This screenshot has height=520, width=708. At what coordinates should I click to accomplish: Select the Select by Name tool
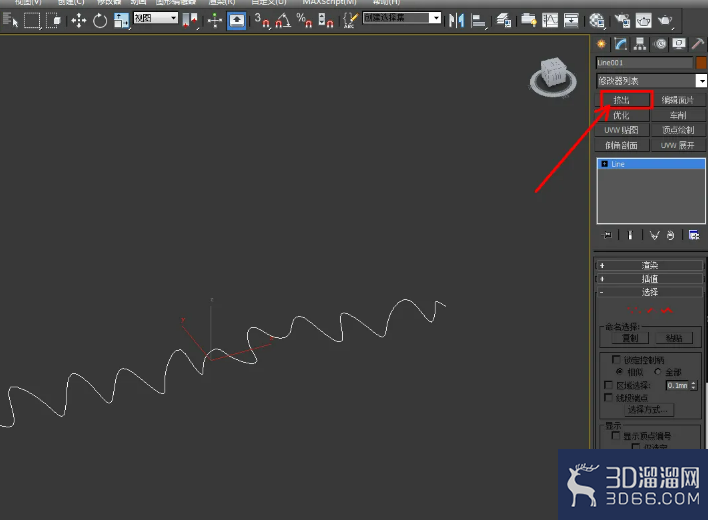[x=10, y=20]
